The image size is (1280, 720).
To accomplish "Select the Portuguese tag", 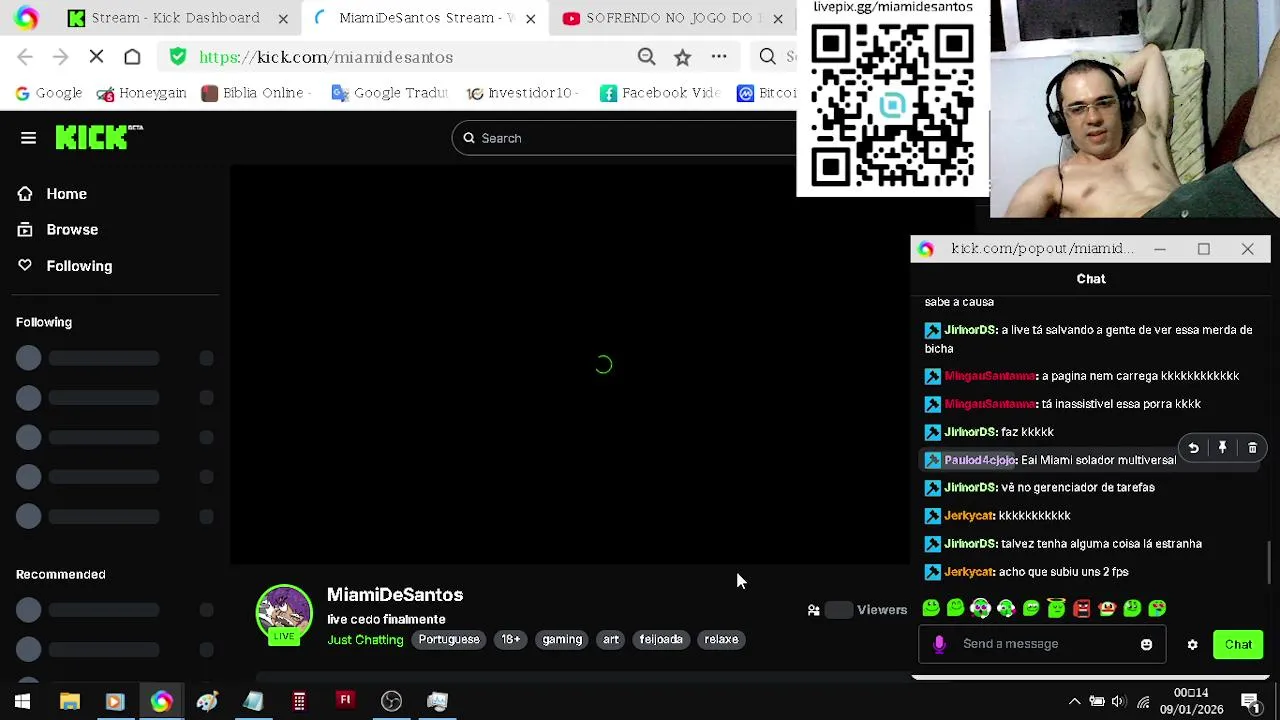I will click(449, 640).
